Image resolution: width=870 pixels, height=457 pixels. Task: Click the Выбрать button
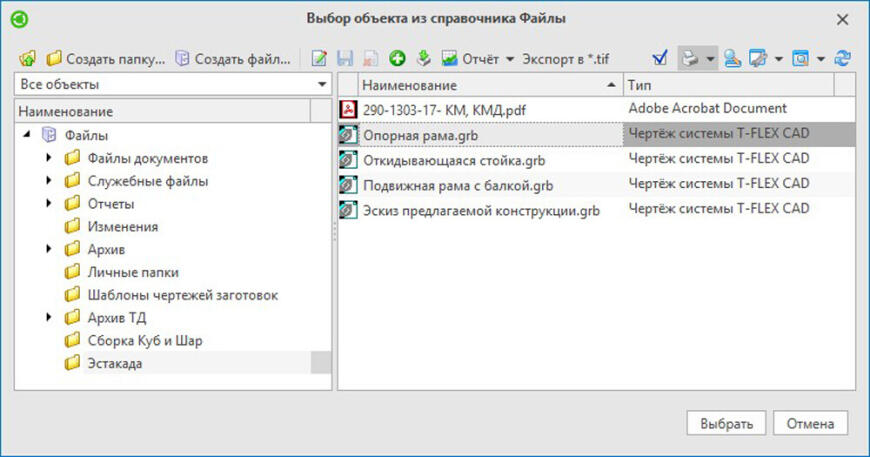[x=726, y=423]
